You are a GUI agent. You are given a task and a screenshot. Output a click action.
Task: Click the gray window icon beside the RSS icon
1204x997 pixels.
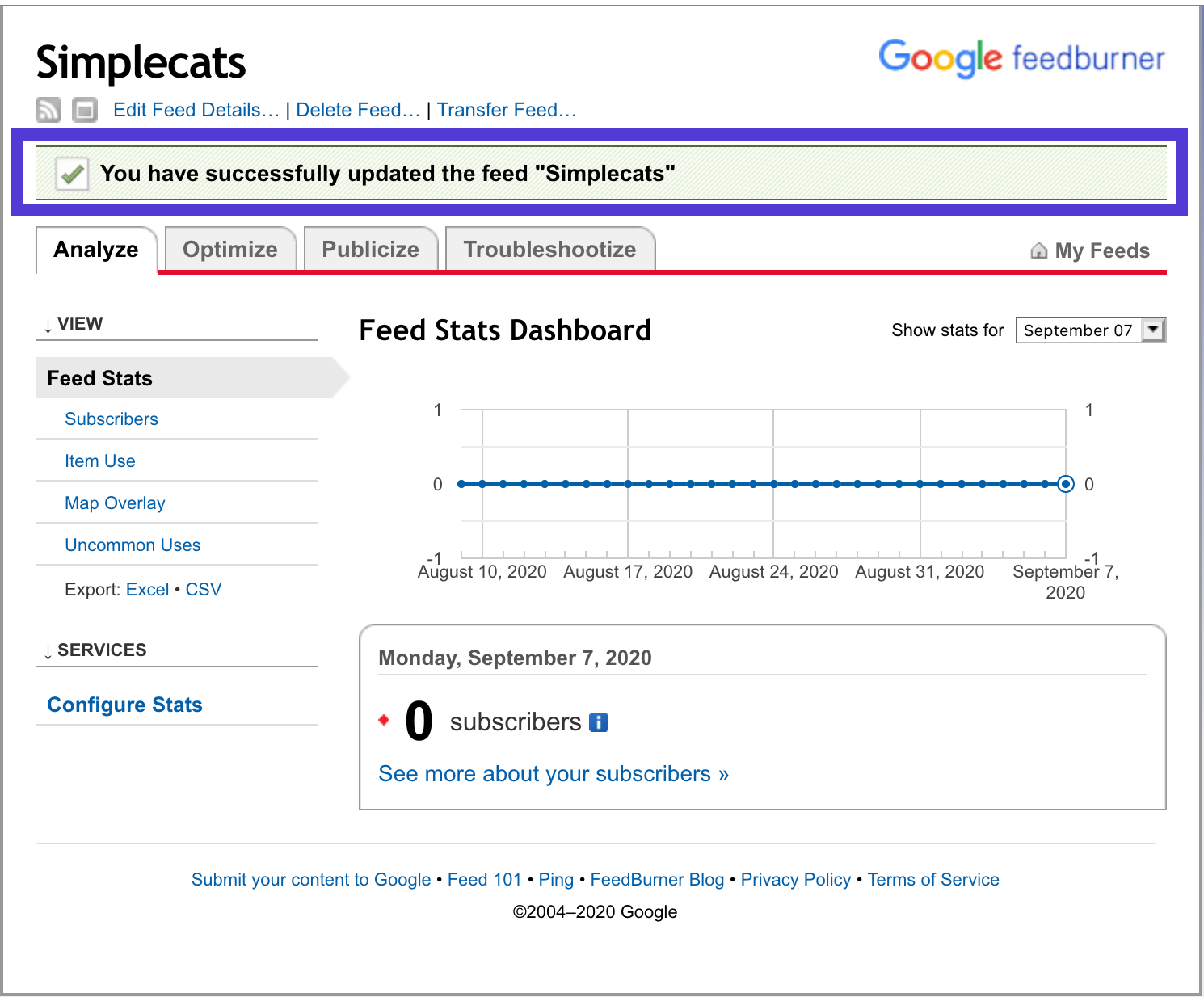tap(84, 109)
